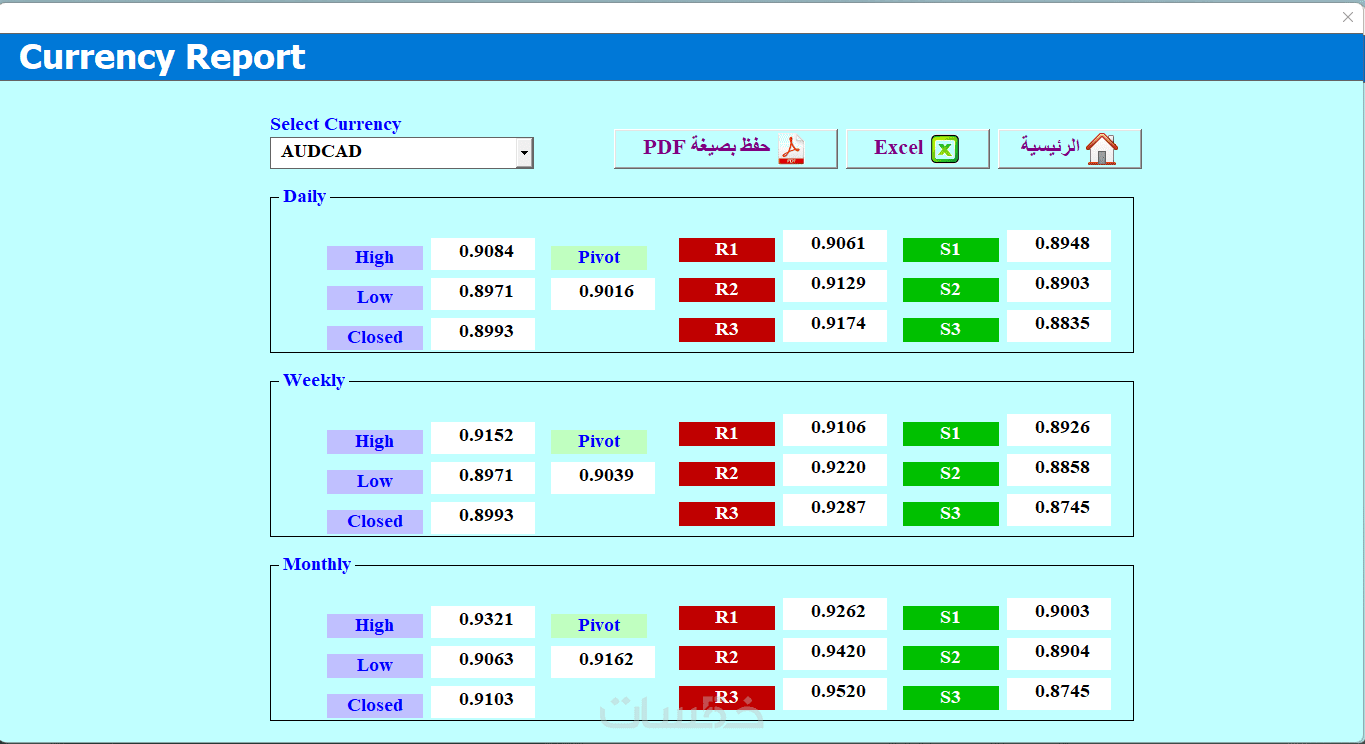
Task: Click the Daily Low value 0.8971
Action: (483, 294)
